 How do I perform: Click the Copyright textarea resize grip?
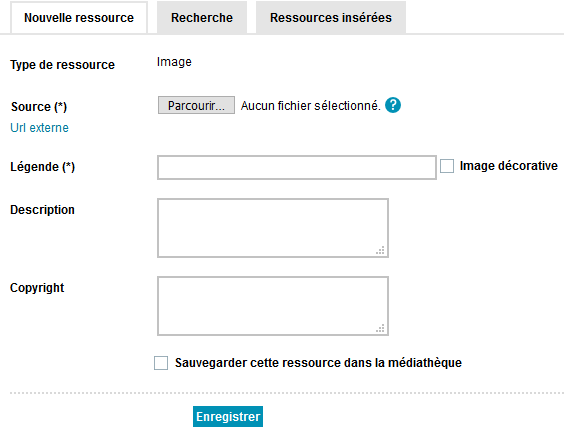pyautogui.click(x=380, y=328)
